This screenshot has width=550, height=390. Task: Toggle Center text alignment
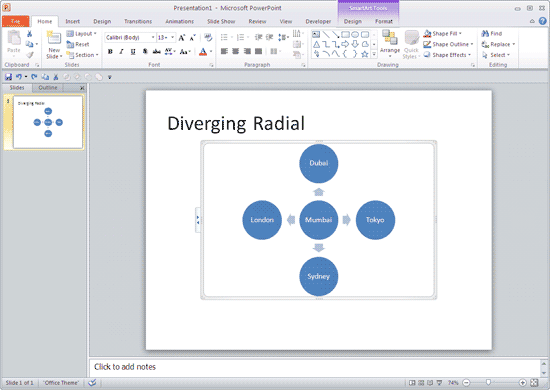coord(236,52)
